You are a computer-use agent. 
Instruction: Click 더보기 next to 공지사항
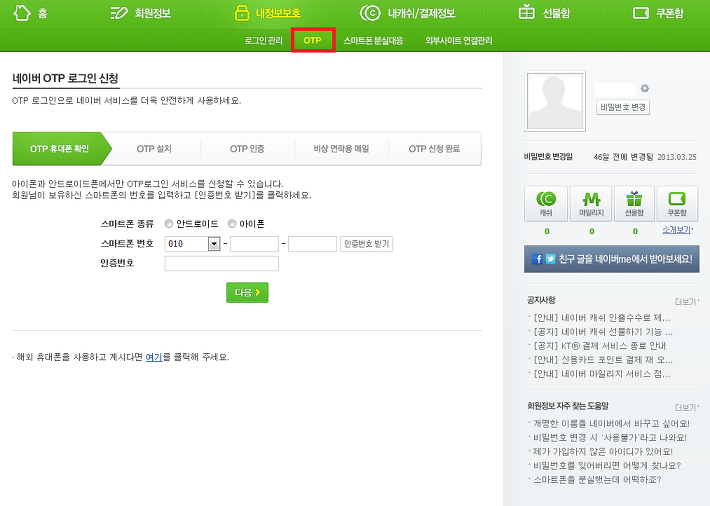click(x=686, y=302)
